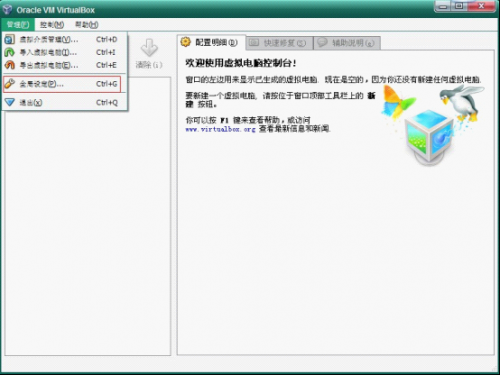This screenshot has height=375, width=500.
Task: Click the orange export appliance icon
Action: point(10,65)
